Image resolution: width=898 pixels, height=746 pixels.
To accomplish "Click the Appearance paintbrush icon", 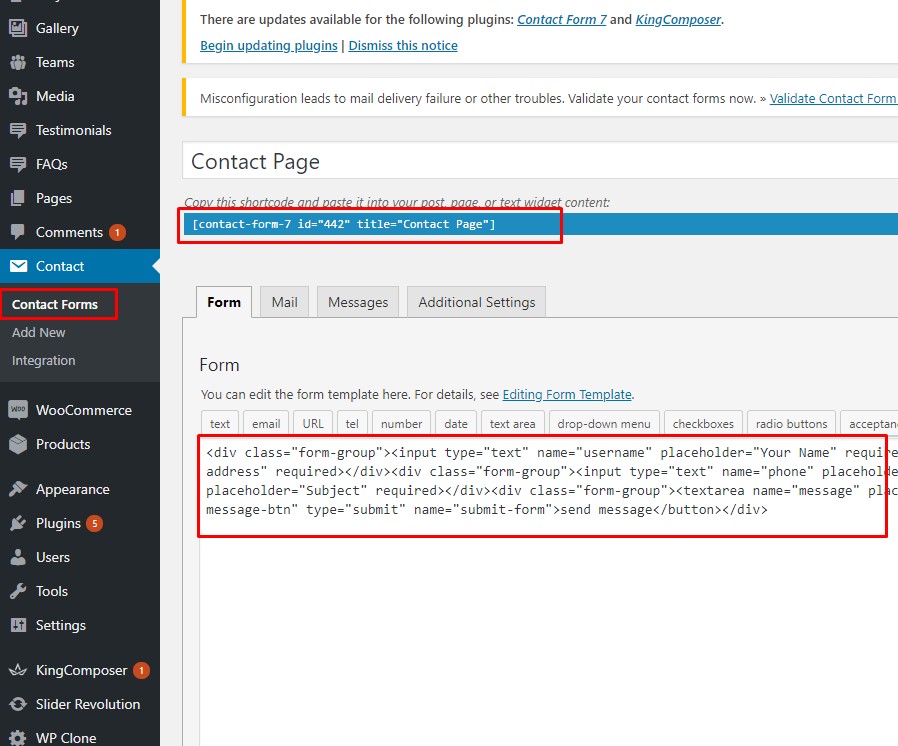I will click(18, 489).
